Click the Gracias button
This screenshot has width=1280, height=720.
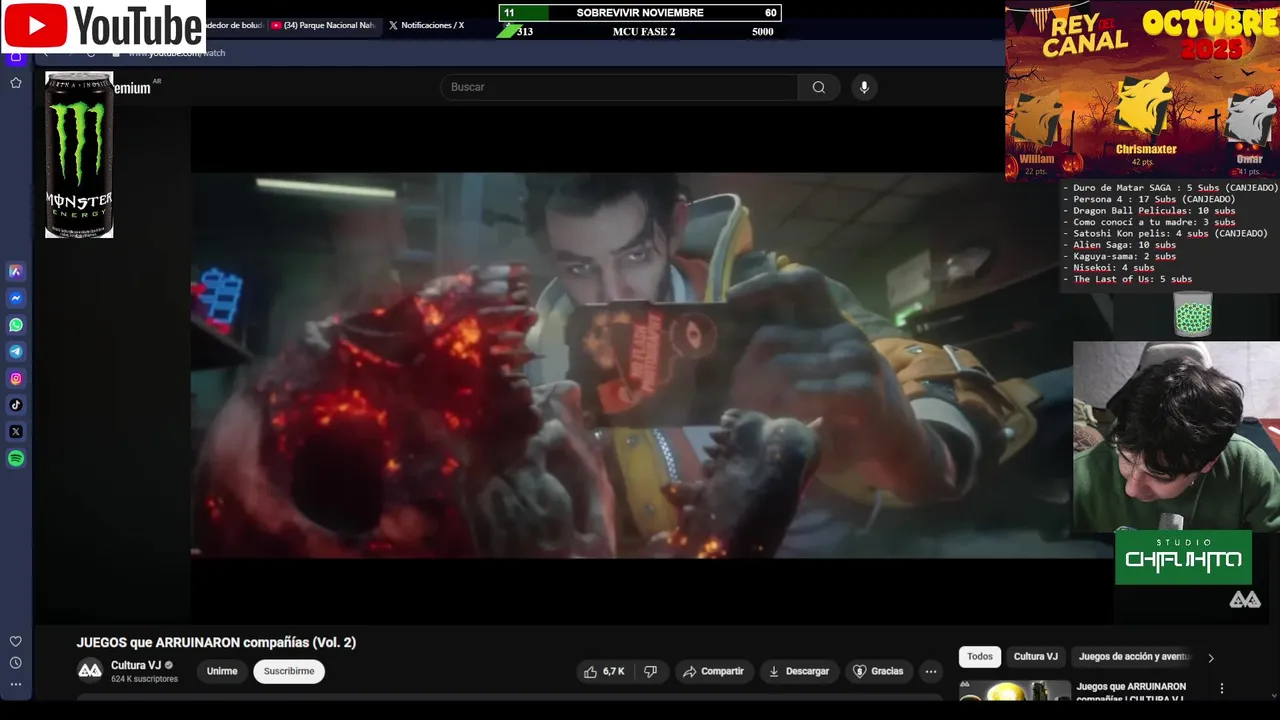(x=878, y=671)
